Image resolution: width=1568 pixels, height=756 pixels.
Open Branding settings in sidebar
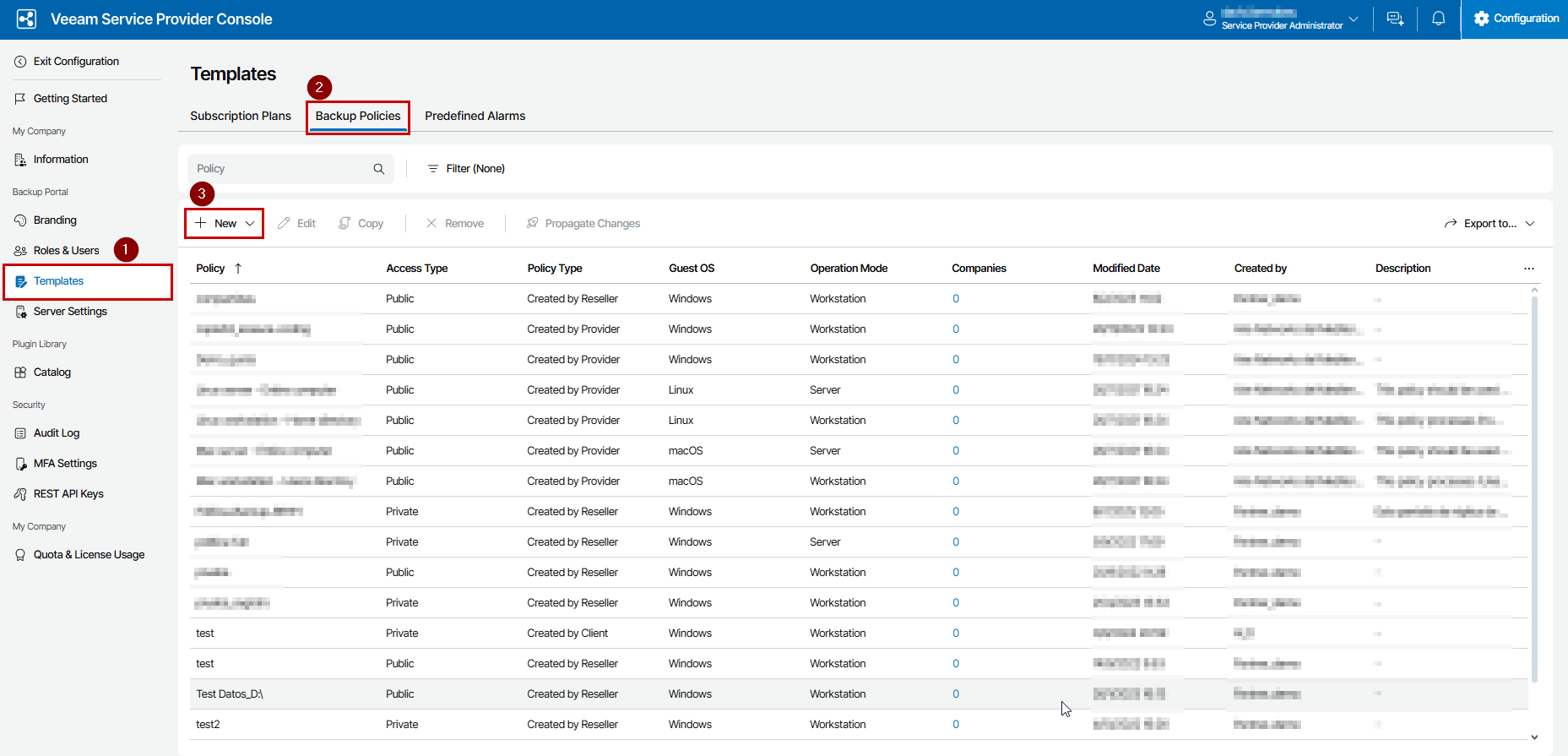click(54, 220)
